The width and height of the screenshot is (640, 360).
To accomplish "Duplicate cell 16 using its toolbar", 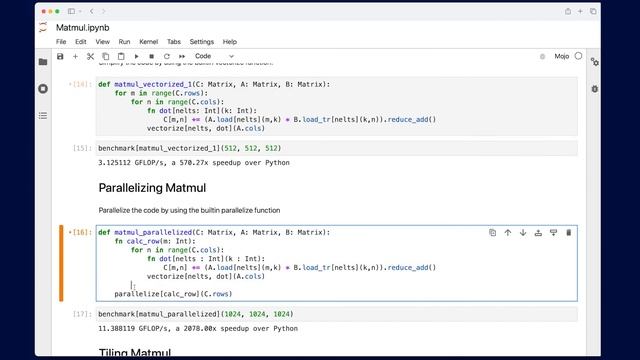I will coord(493,233).
